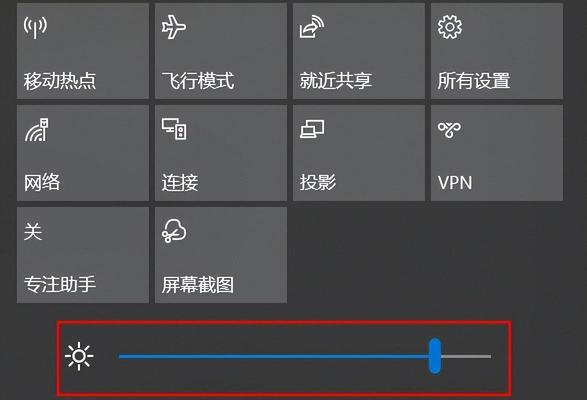Click the screen snip scissors icon
Image resolution: width=587 pixels, height=400 pixels.
174,231
